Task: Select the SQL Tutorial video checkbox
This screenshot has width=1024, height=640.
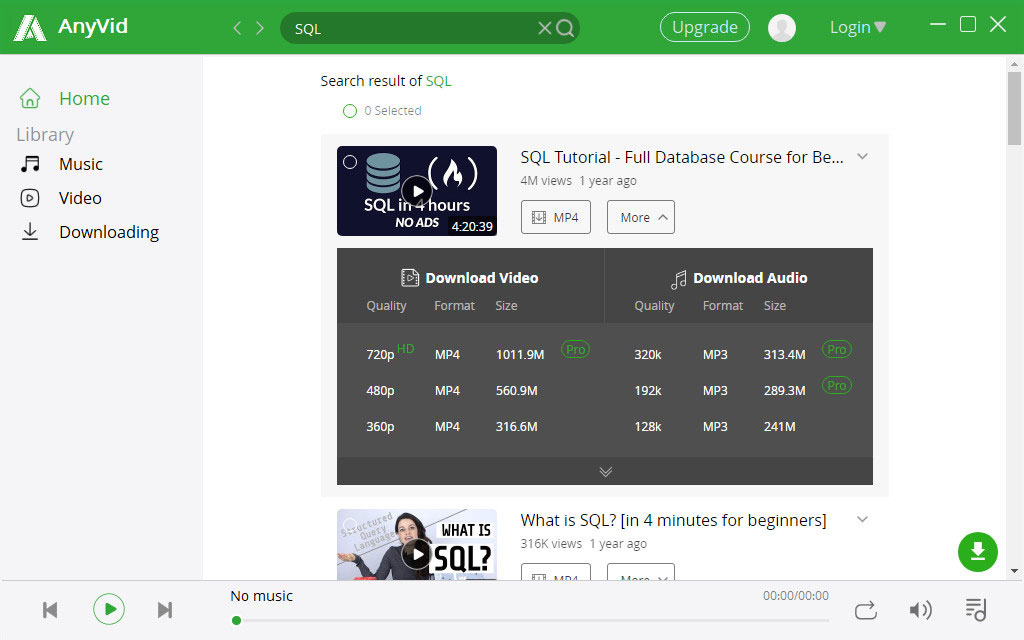Action: coord(350,161)
